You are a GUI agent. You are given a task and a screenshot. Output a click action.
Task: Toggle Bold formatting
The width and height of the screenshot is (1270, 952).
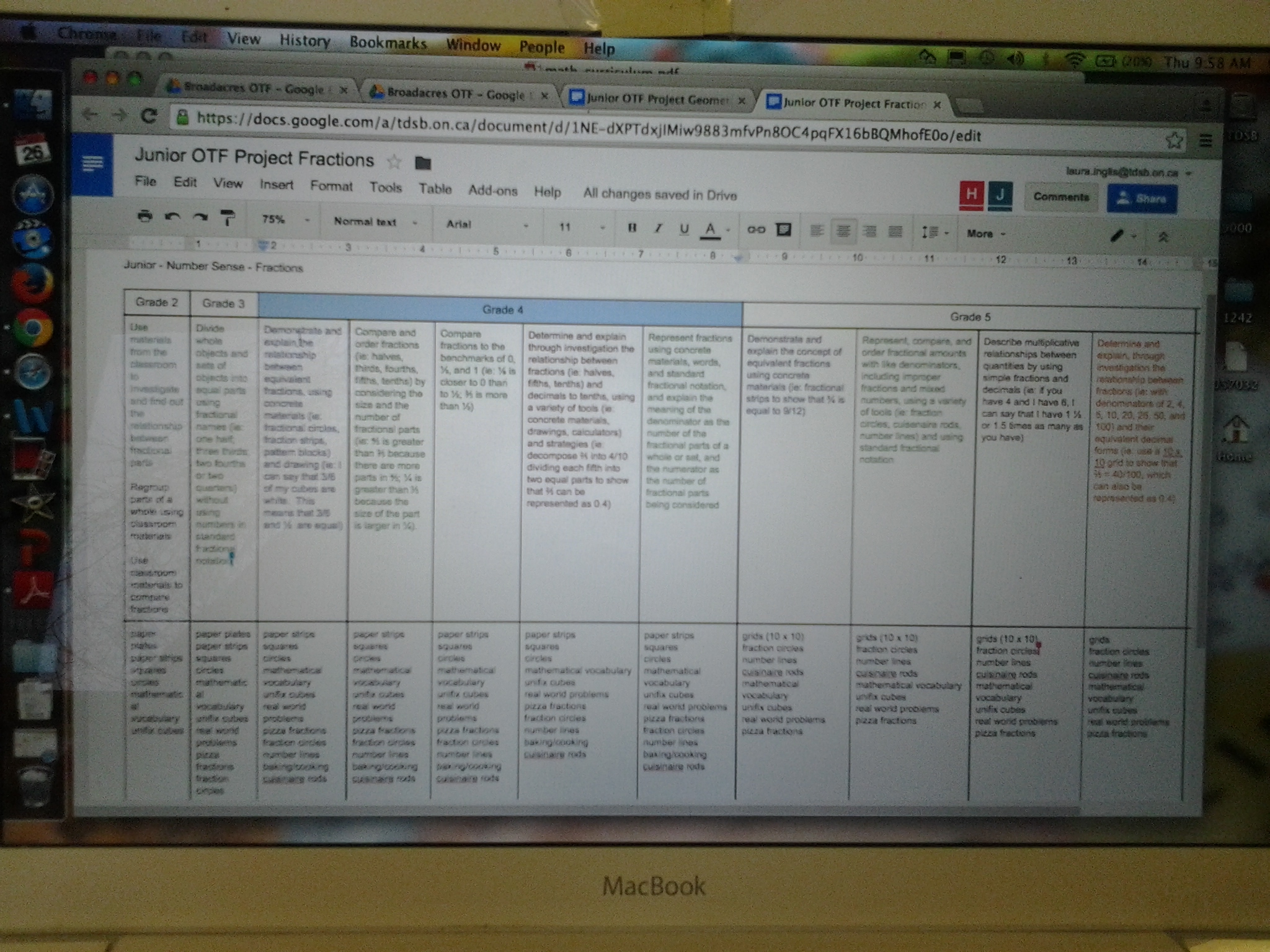point(632,227)
